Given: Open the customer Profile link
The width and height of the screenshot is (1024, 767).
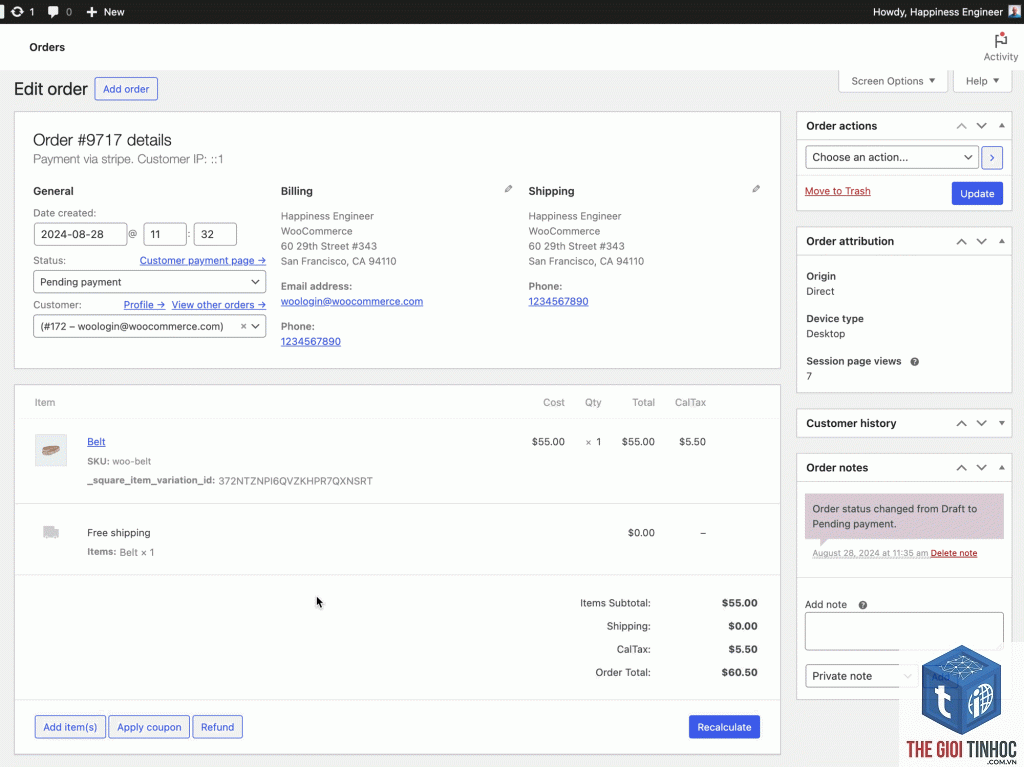Looking at the screenshot, I should 144,304.
